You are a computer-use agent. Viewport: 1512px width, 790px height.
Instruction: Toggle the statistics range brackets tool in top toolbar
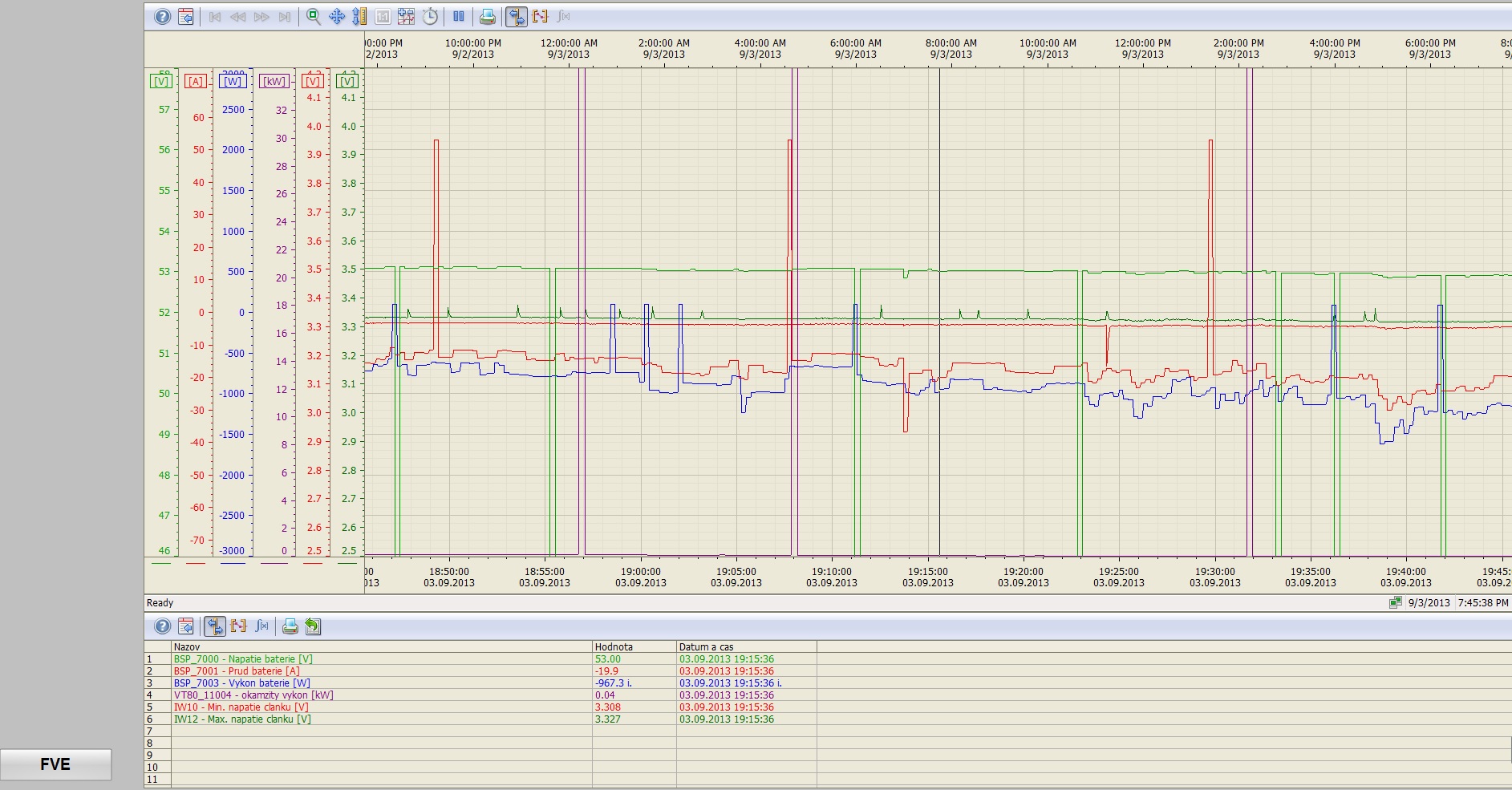click(540, 17)
